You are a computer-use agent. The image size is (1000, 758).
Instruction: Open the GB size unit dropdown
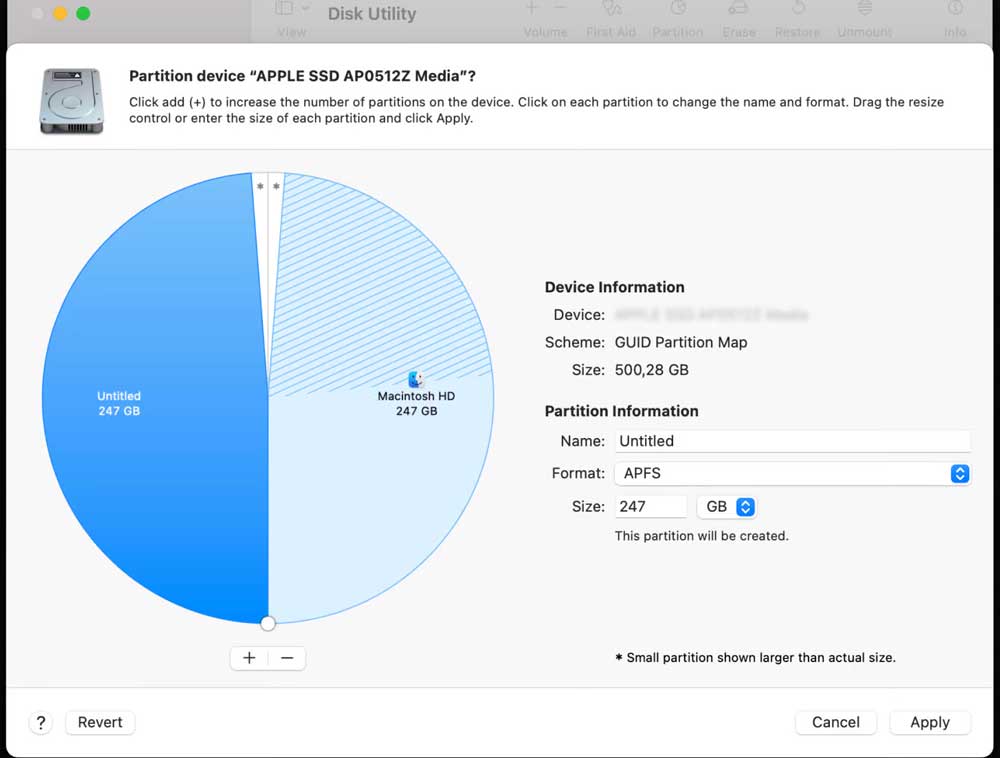[x=726, y=507]
